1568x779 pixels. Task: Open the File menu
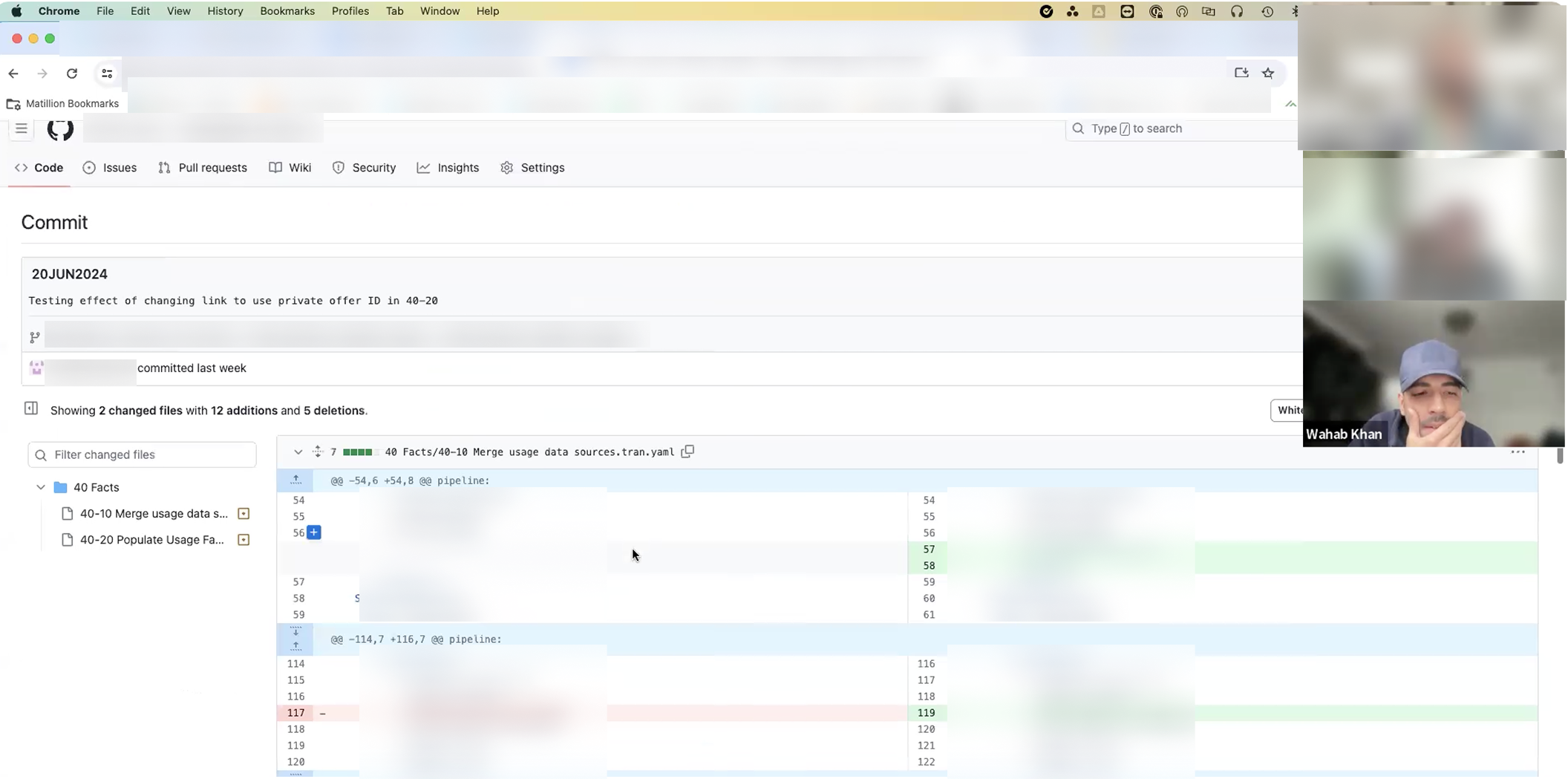[105, 11]
